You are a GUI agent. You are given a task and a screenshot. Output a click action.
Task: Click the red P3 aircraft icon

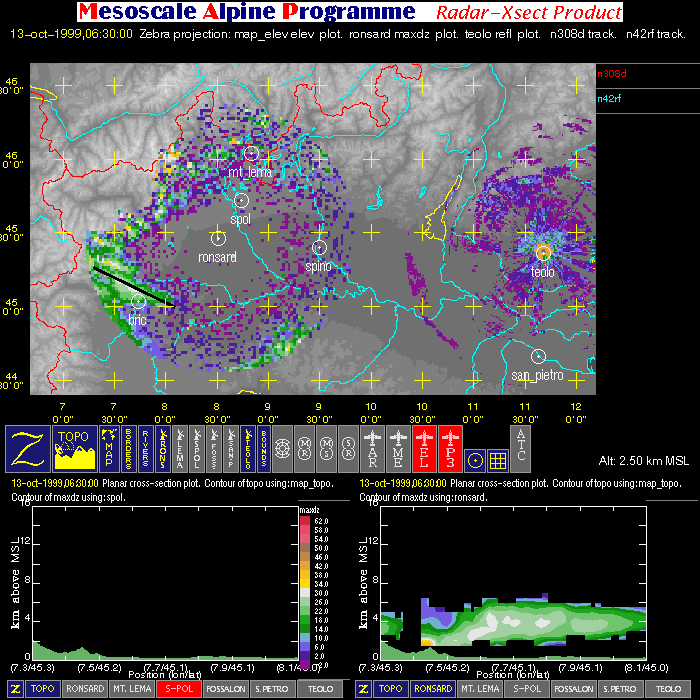tap(451, 447)
